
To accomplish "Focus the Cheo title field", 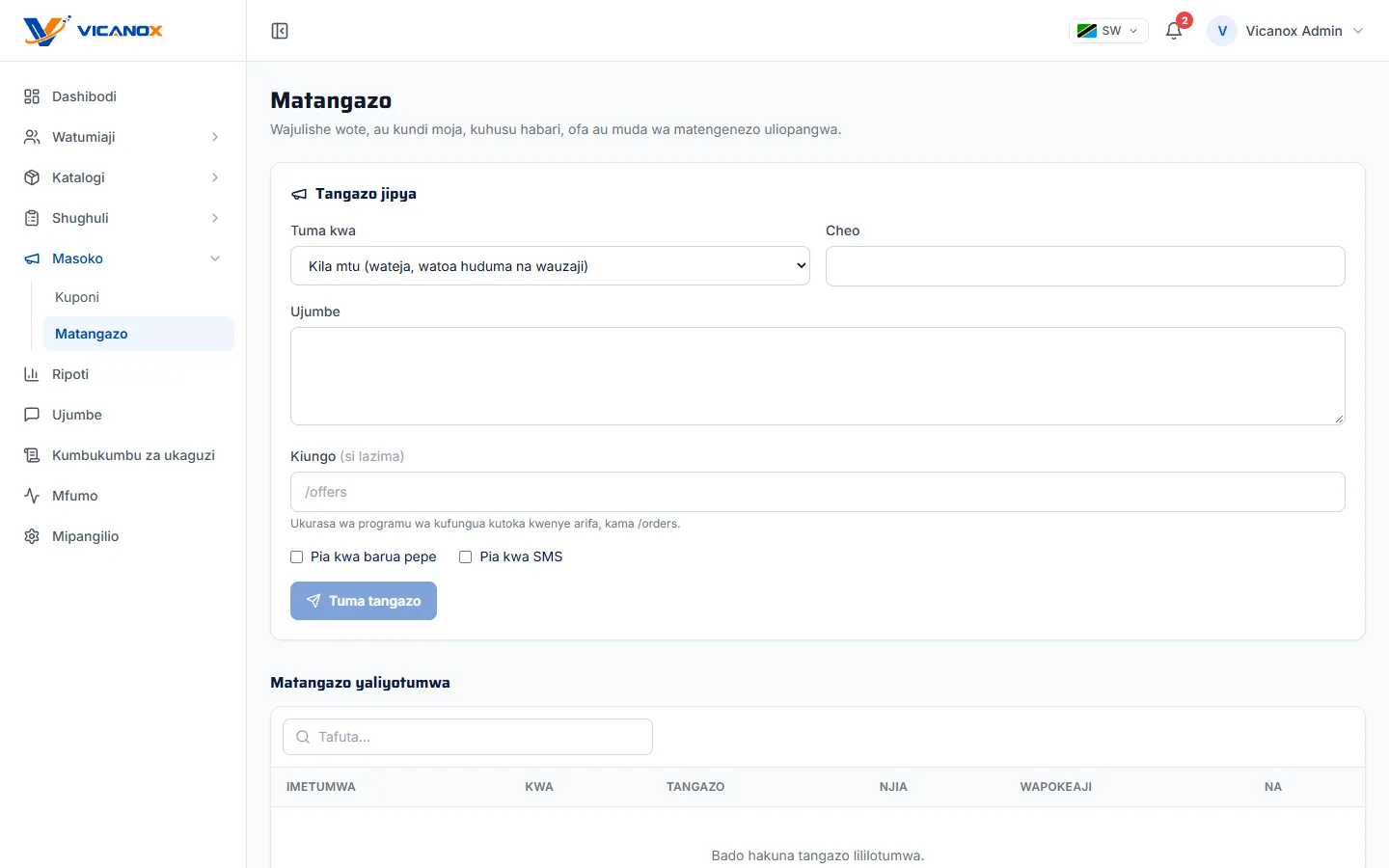I will (x=1085, y=266).
